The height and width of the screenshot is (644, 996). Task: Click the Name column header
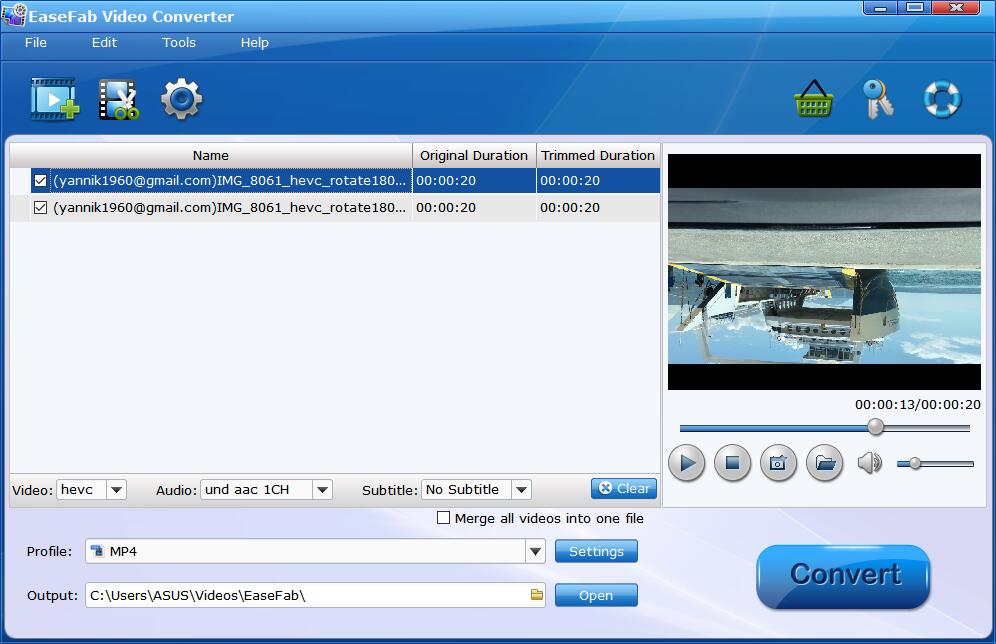coord(211,156)
